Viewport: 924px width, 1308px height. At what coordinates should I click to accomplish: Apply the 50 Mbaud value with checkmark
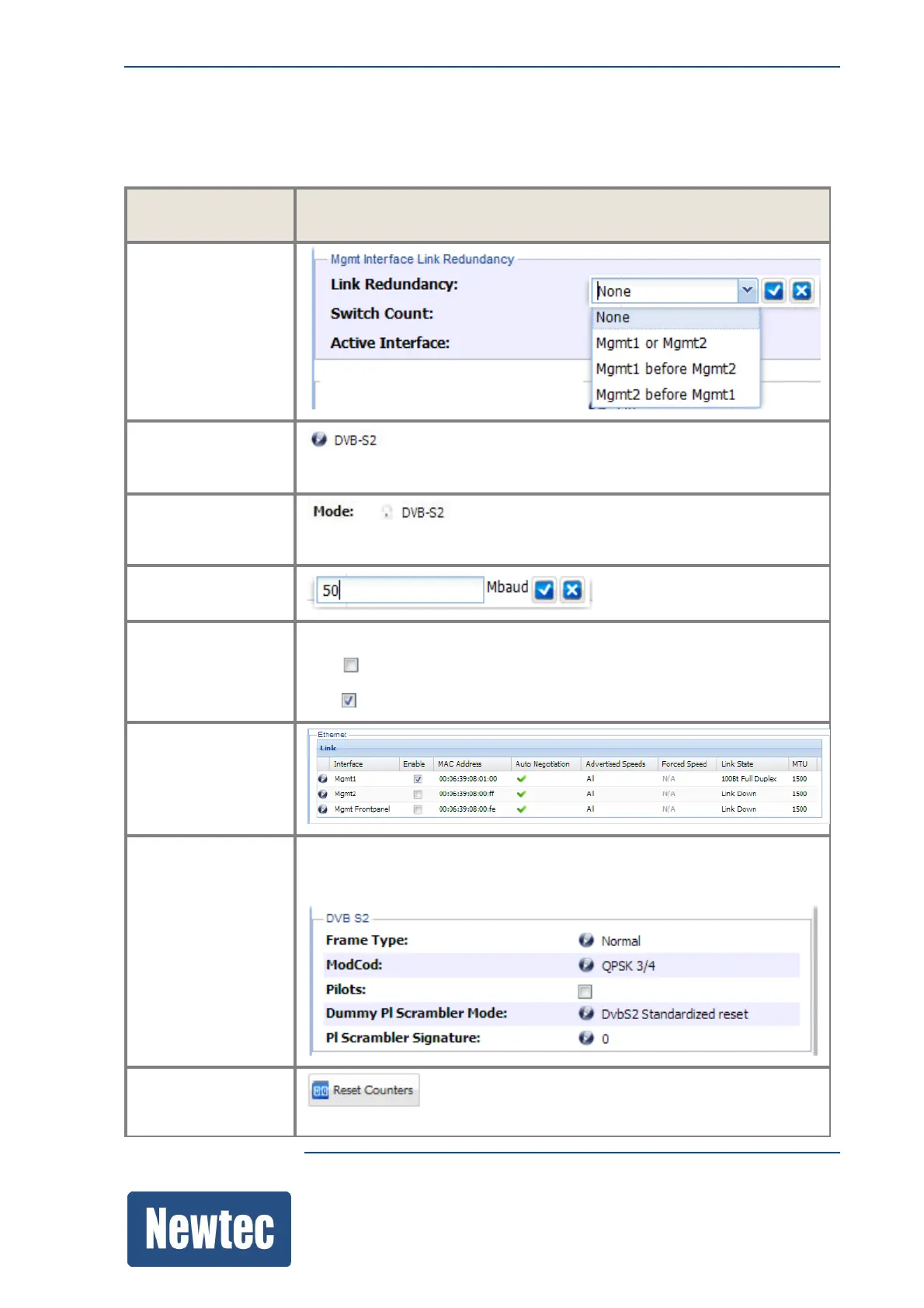coord(545,590)
